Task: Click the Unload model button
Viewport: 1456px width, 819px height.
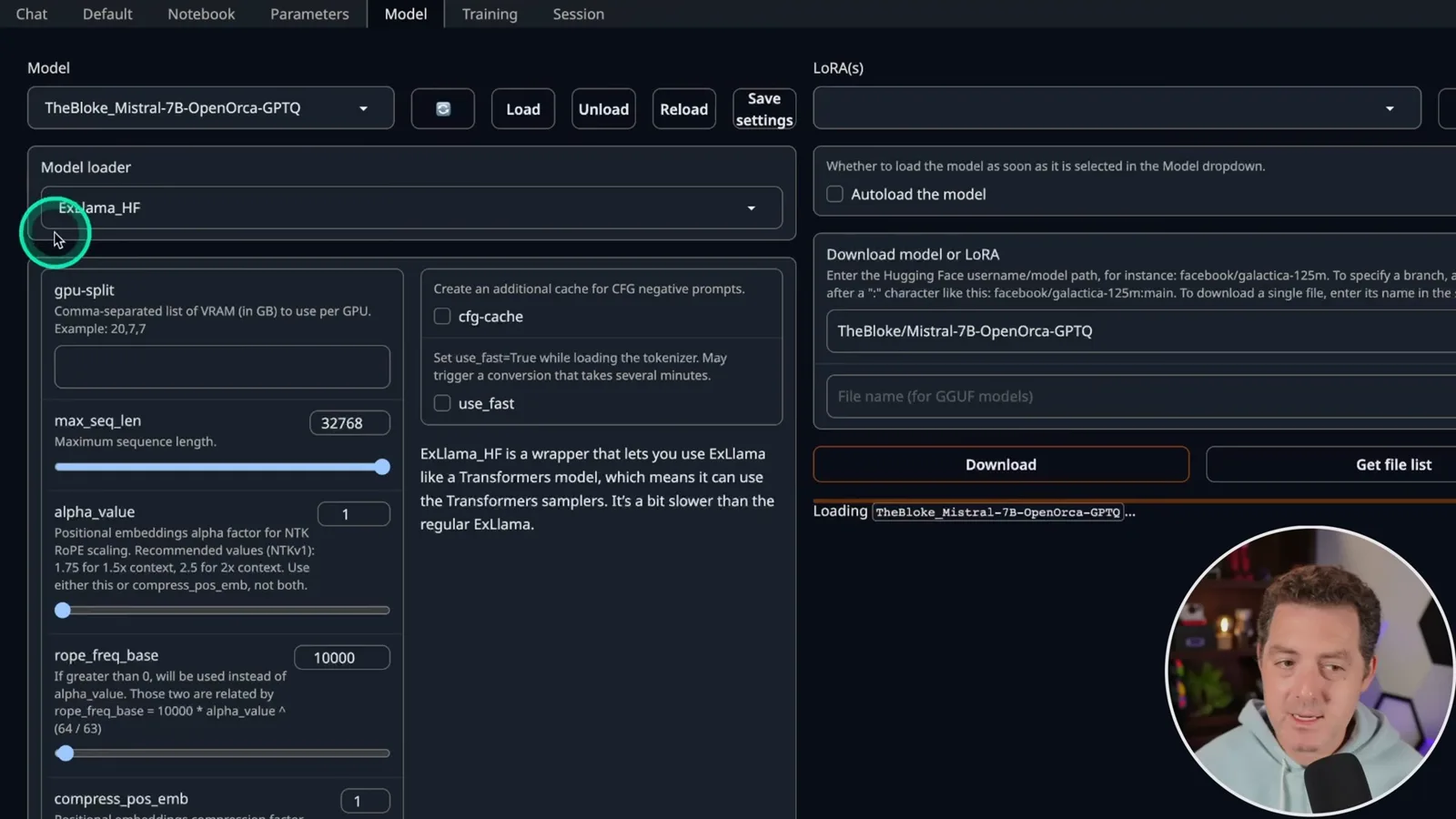Action: 603,108
